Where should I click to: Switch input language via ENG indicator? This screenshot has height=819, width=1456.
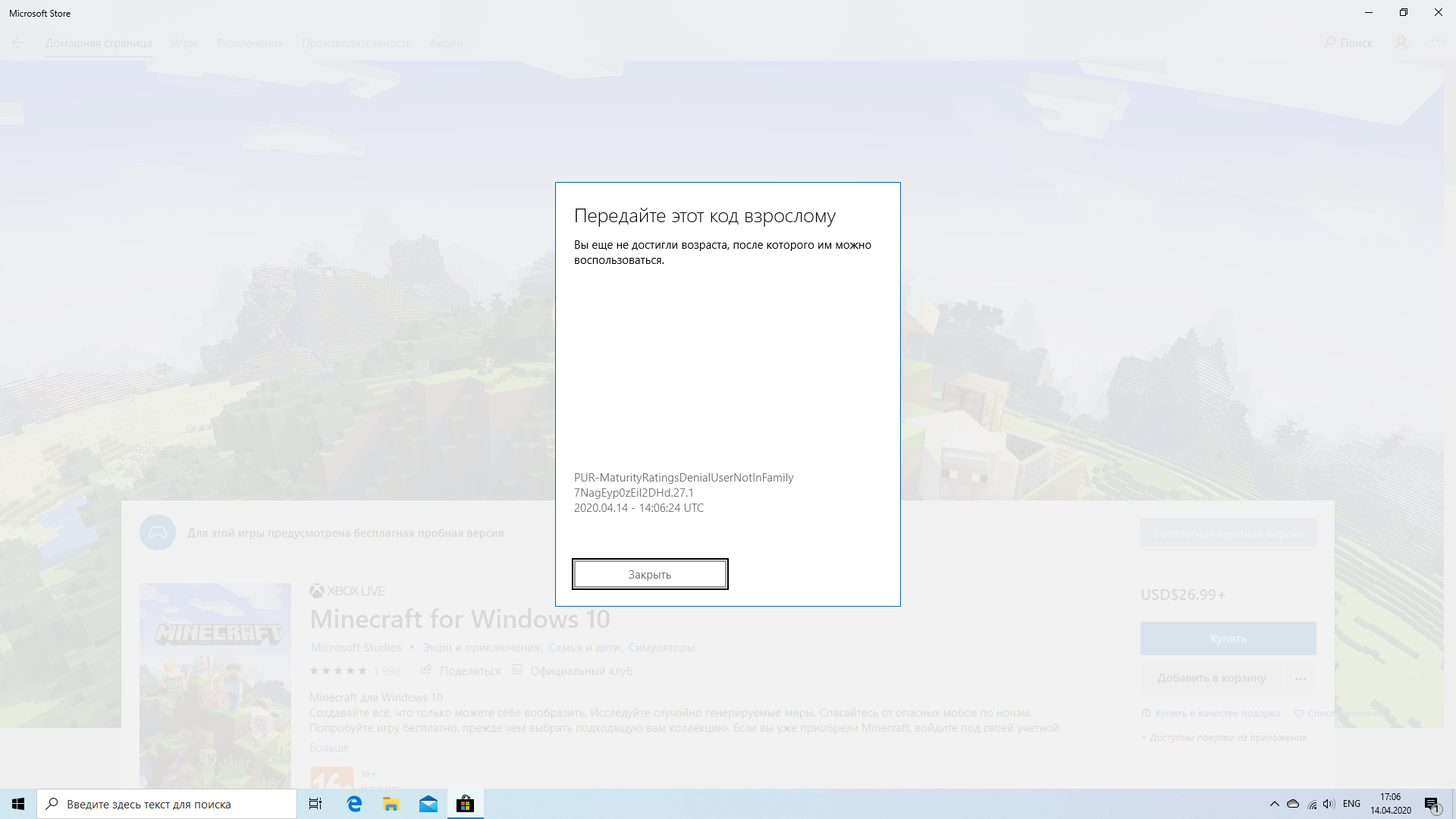(x=1351, y=804)
